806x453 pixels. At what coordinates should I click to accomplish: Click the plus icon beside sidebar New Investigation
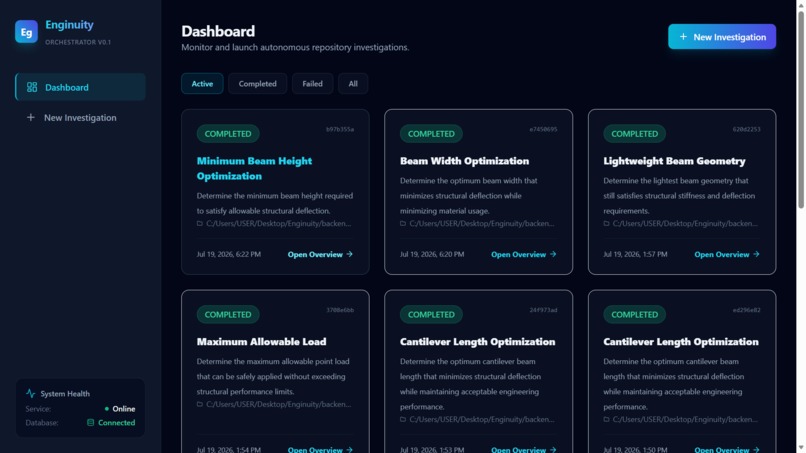point(31,117)
